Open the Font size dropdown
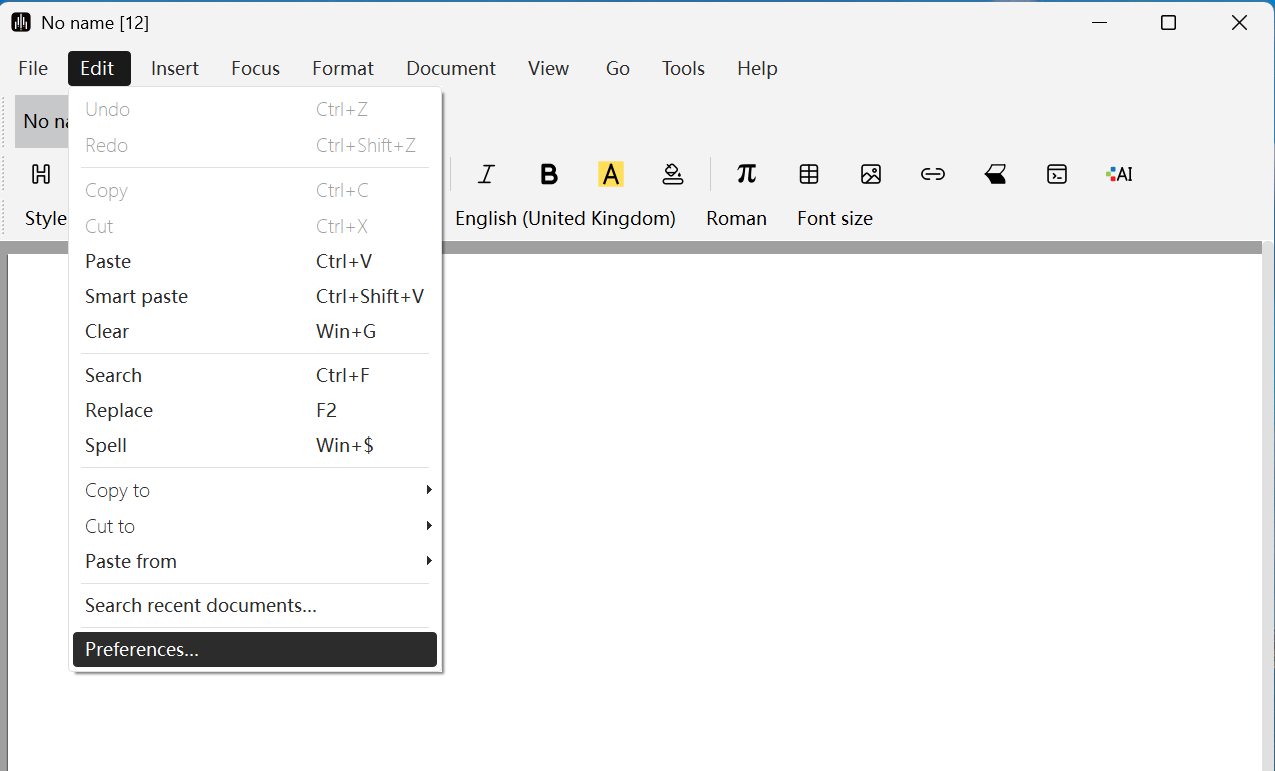This screenshot has width=1275, height=771. click(834, 218)
